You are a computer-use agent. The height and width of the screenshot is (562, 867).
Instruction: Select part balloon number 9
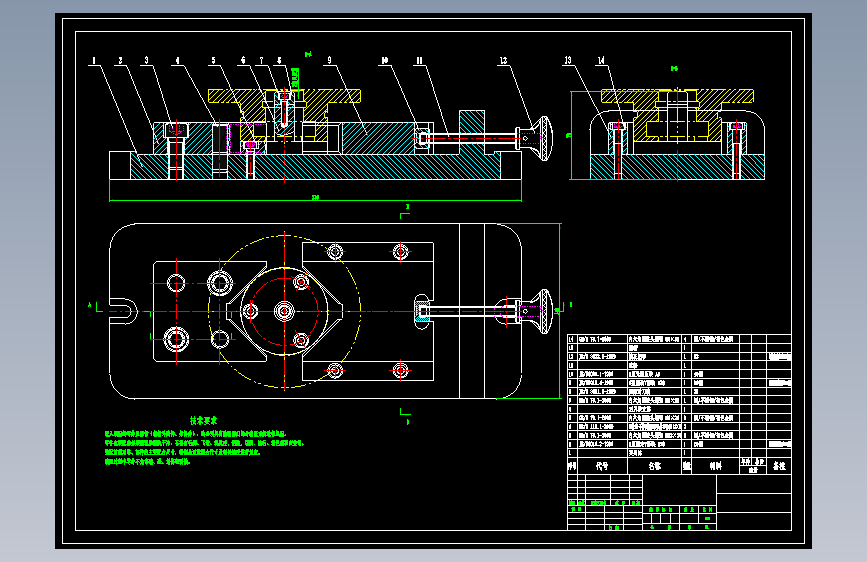pos(330,60)
